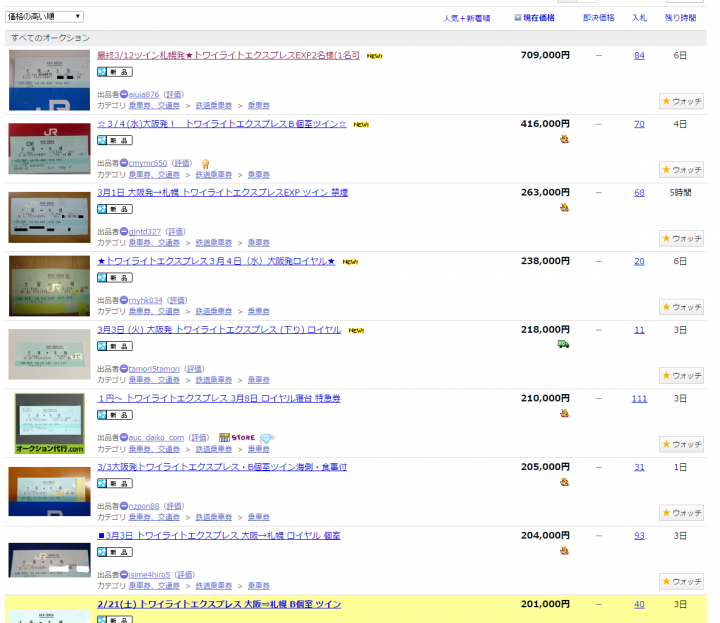
Task: Open bid count 93 link
Action: click(639, 536)
